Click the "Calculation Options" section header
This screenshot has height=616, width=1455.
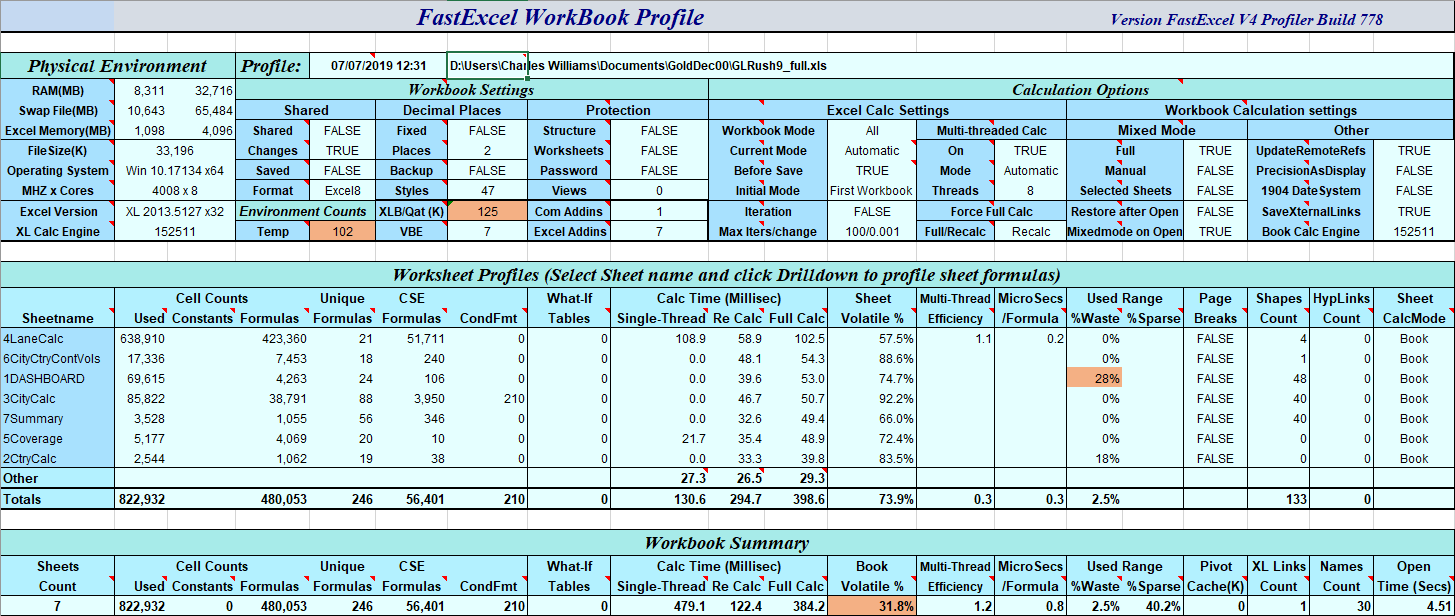click(1081, 90)
